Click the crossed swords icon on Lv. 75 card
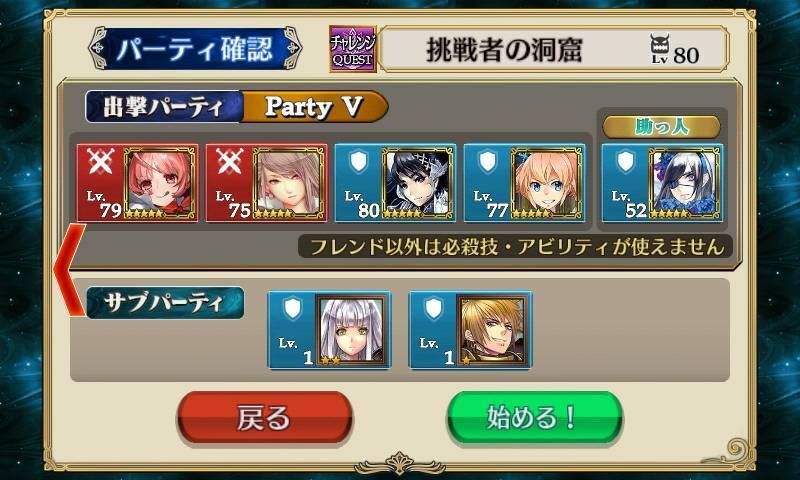 click(x=229, y=162)
